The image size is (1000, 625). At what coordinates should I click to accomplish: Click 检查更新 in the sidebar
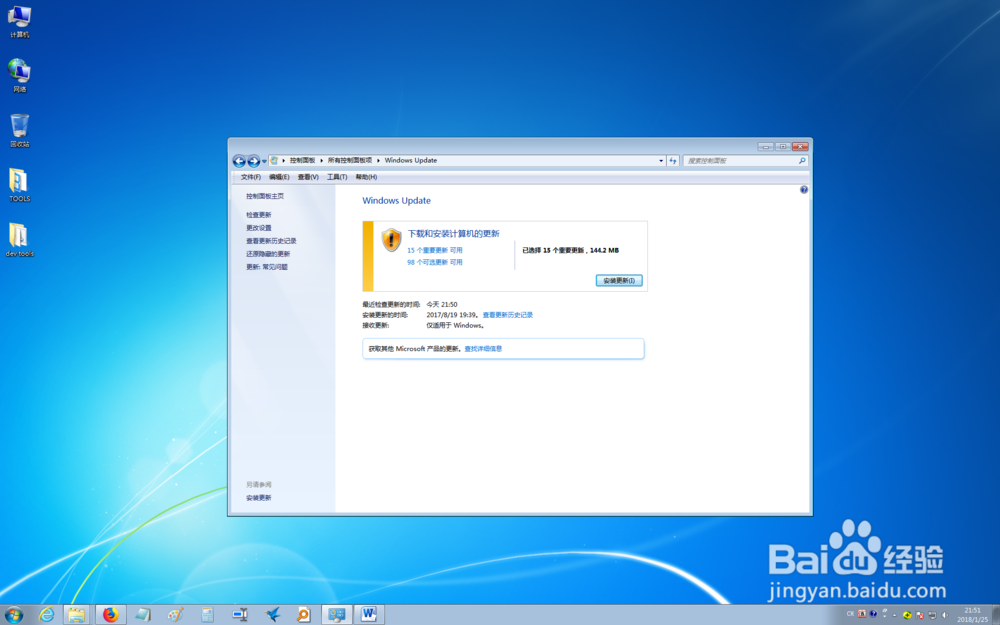click(x=258, y=215)
